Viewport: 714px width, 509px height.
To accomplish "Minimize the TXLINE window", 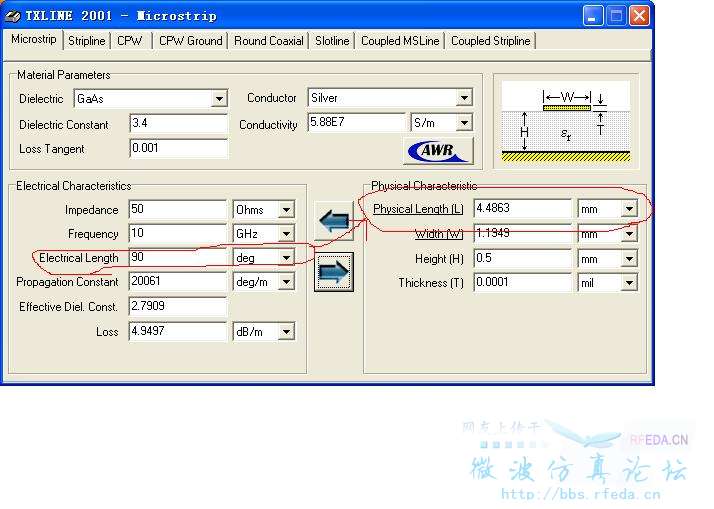I will (x=593, y=16).
